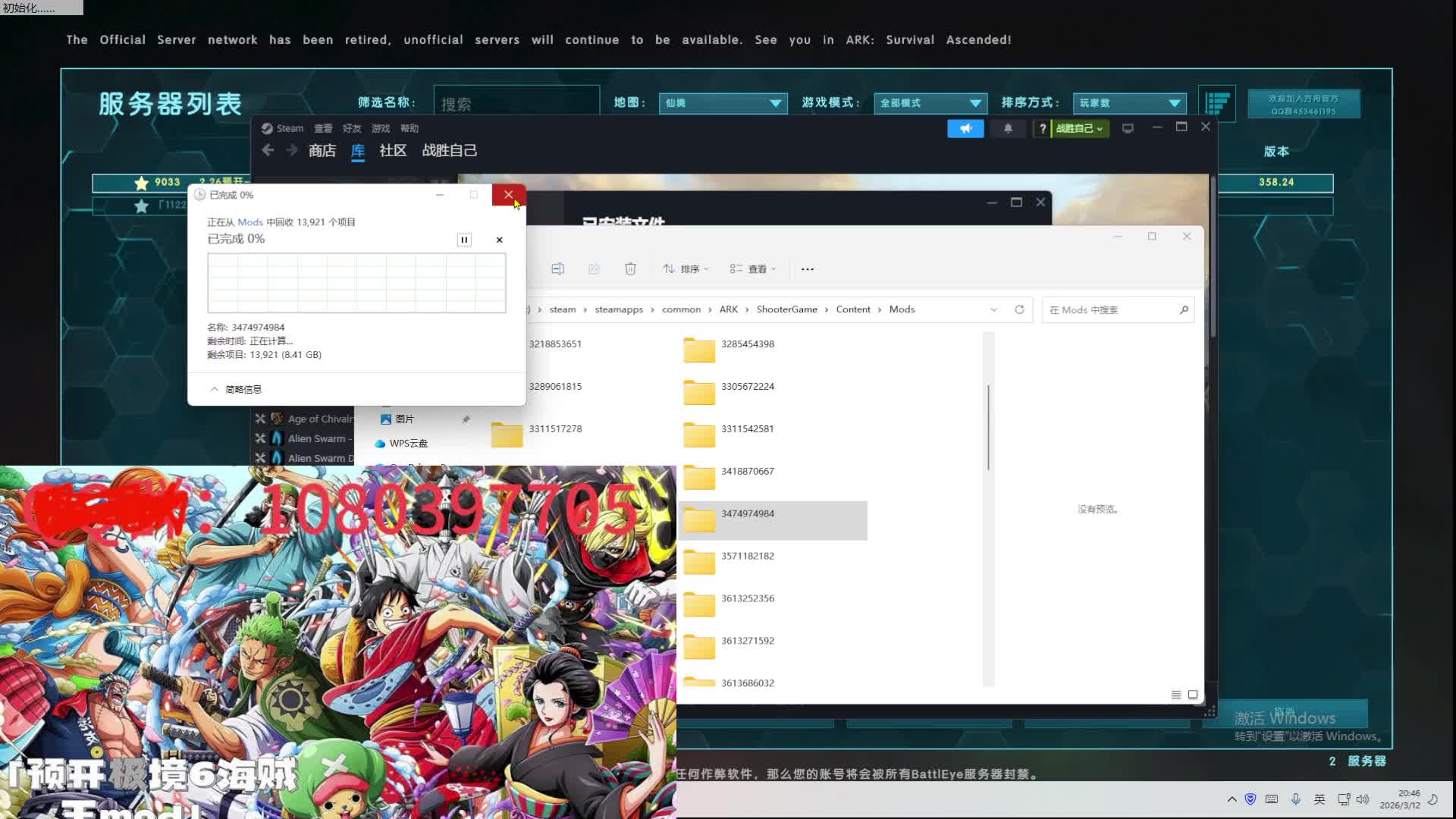Image resolution: width=1456 pixels, height=819 pixels.
Task: Click the rename icon in Explorer toolbar
Action: (557, 268)
